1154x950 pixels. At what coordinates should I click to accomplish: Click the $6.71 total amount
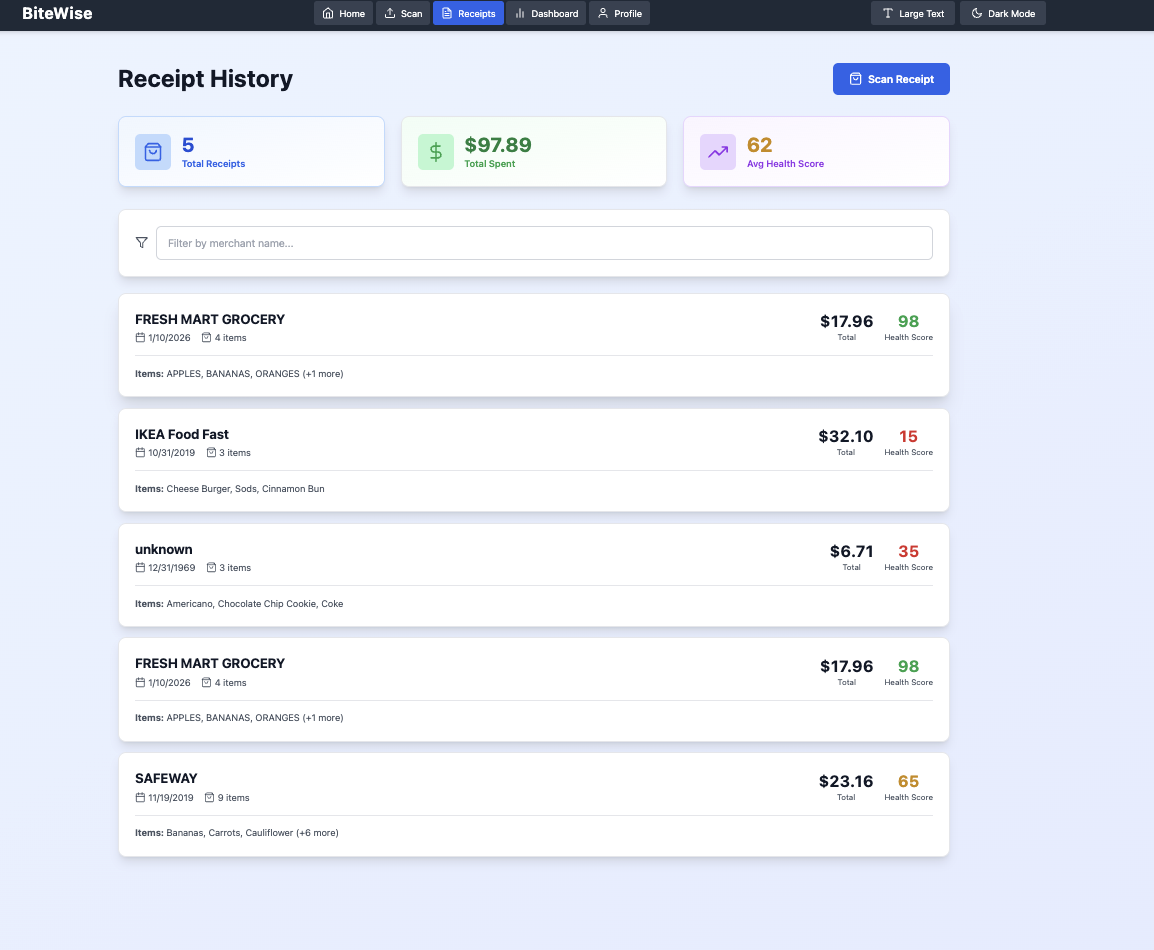pyautogui.click(x=852, y=551)
